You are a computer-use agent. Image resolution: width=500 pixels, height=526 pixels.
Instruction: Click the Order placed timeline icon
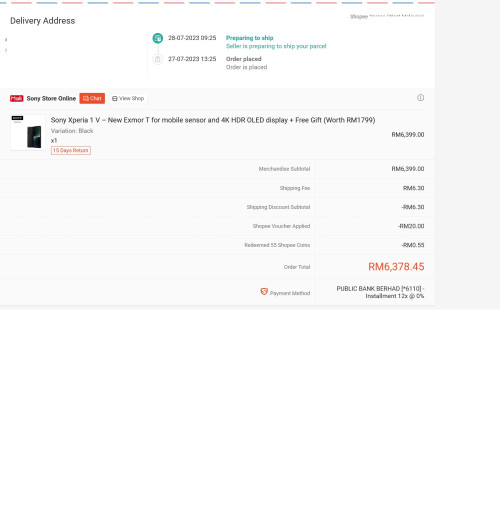coord(158,59)
